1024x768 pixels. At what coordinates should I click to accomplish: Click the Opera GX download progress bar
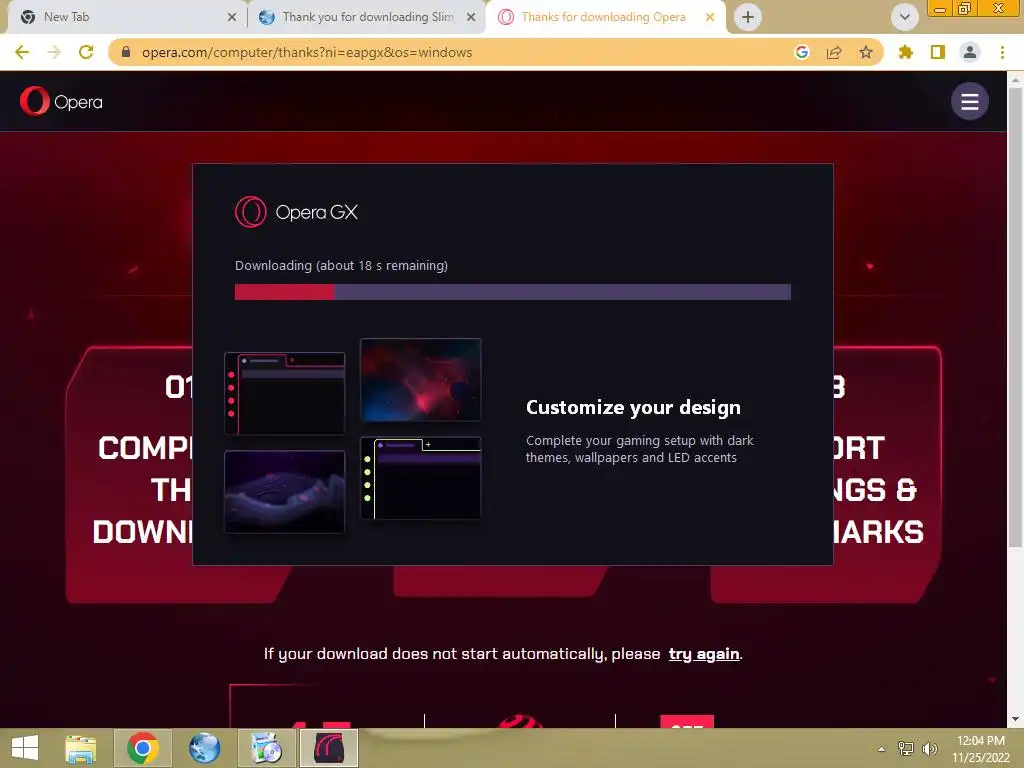(513, 292)
